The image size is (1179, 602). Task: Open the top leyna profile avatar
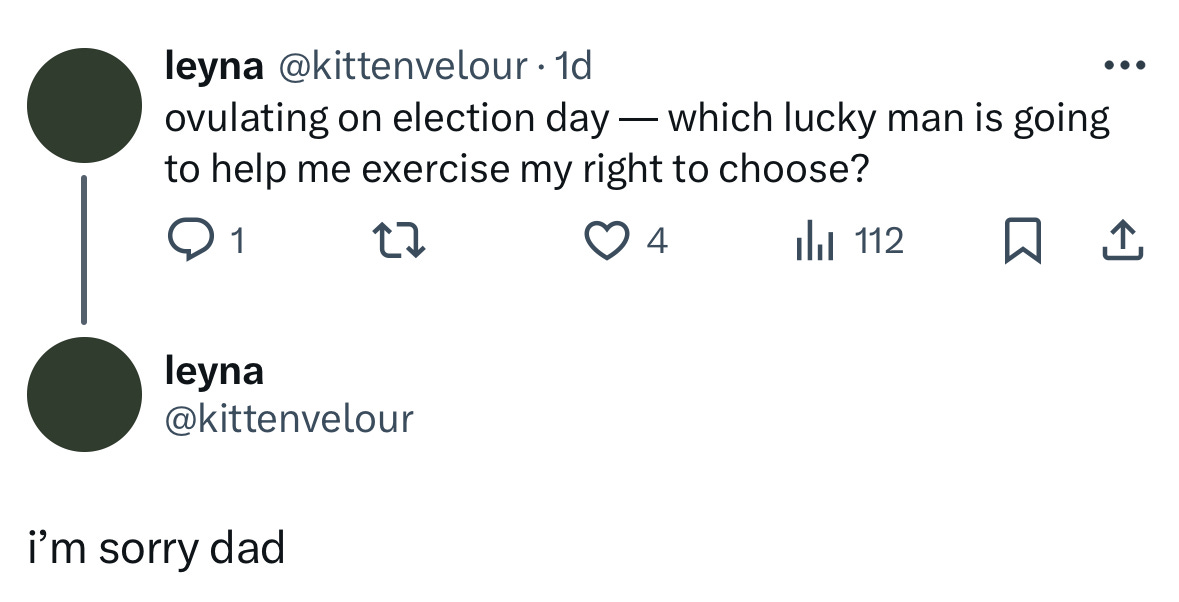(84, 105)
